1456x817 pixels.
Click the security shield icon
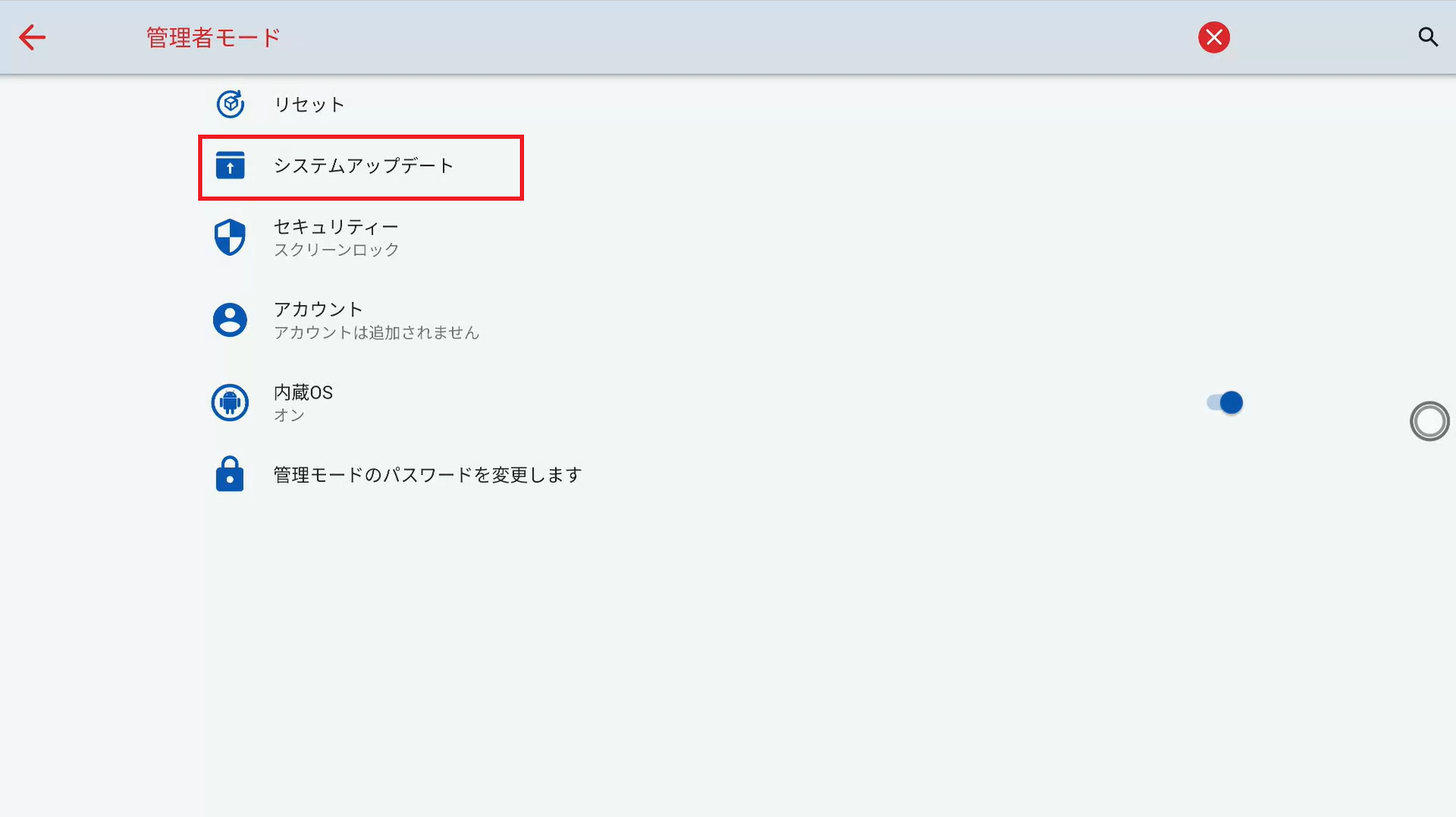(230, 237)
